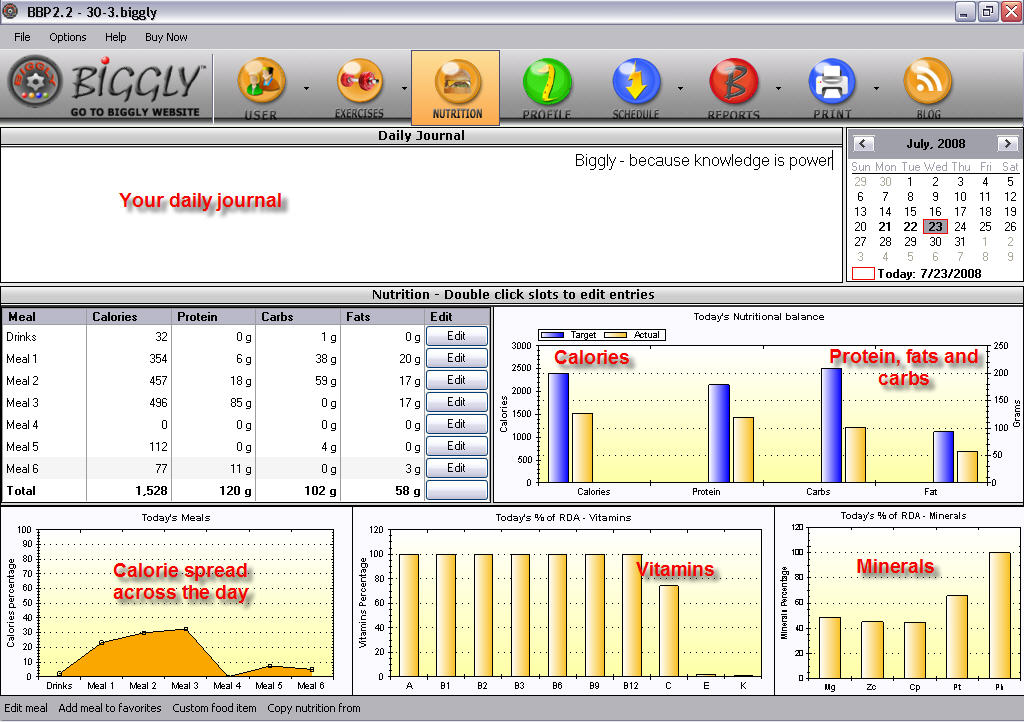This screenshot has width=1024, height=722.
Task: Click the Print printer icon
Action: (831, 82)
